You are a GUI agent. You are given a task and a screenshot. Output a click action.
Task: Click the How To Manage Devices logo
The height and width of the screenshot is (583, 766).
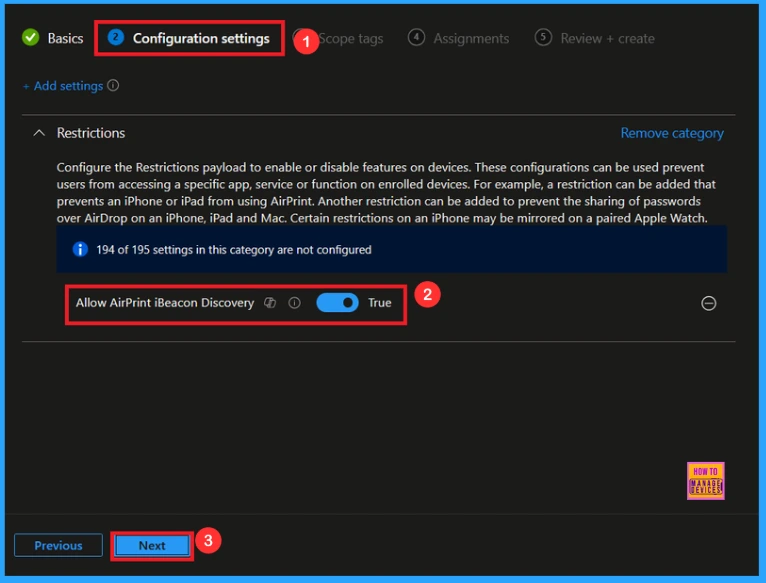pyautogui.click(x=706, y=480)
